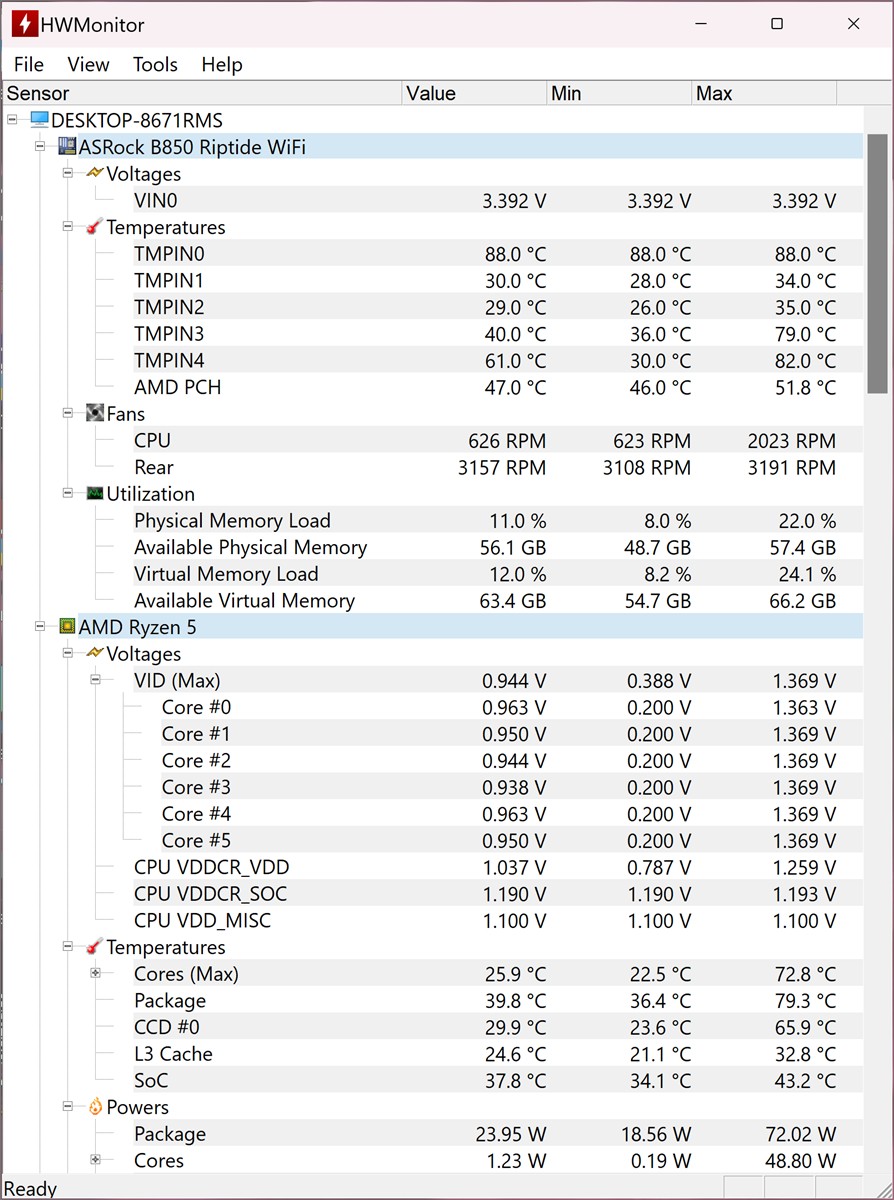Click the DESKTOP-8671RMS computer icon
Image resolution: width=894 pixels, height=1200 pixels.
click(x=40, y=120)
